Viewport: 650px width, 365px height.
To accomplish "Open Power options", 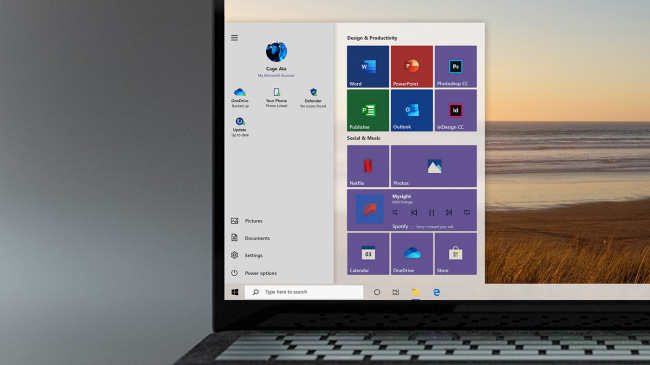I will pyautogui.click(x=254, y=273).
